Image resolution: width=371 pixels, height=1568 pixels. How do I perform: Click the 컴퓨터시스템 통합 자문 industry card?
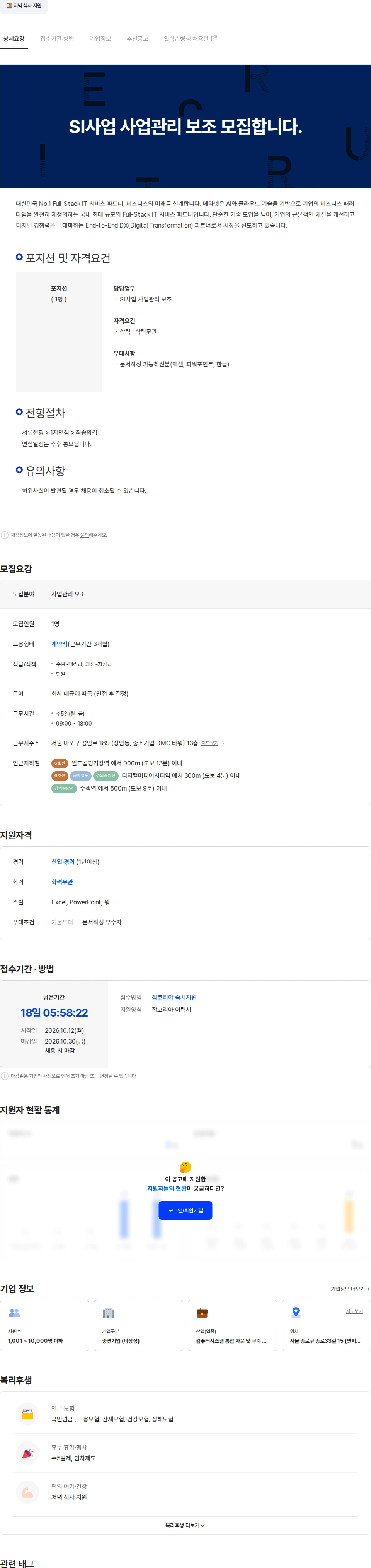coord(232,1325)
